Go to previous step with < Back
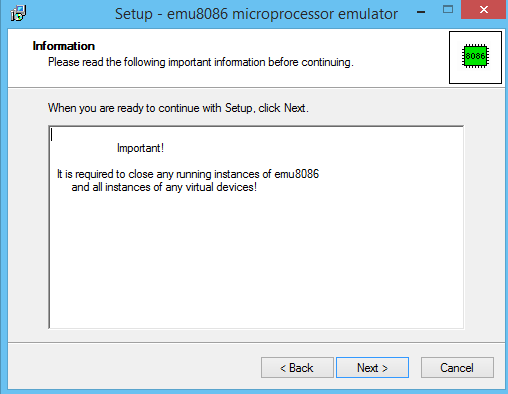 click(297, 368)
